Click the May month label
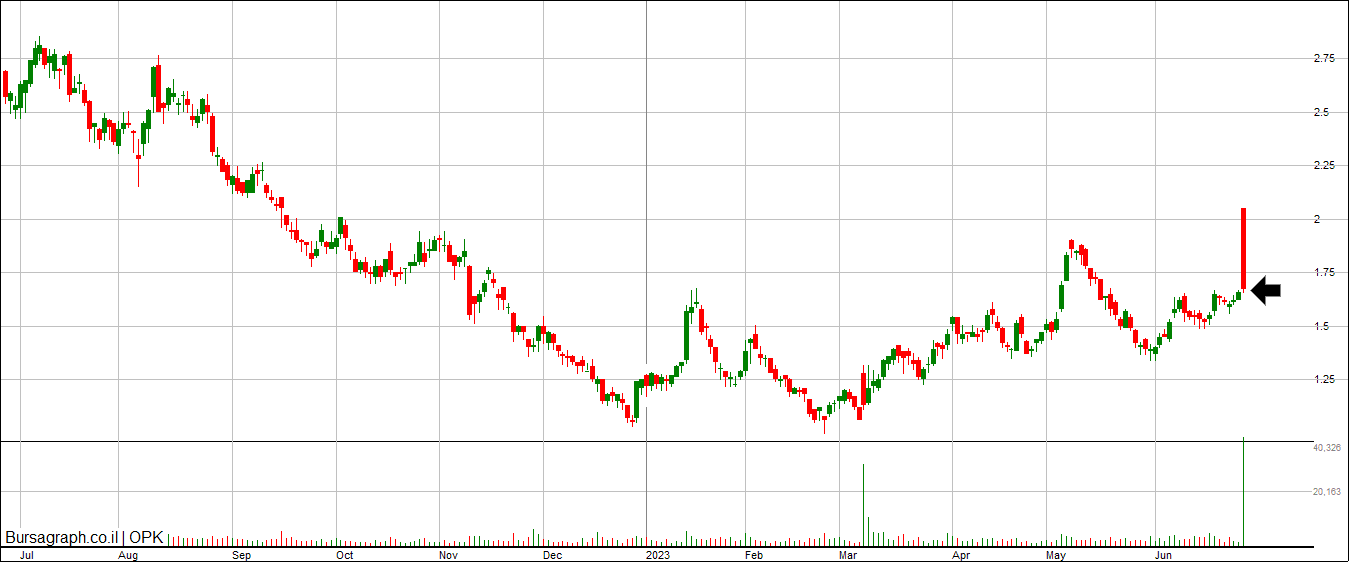Viewport: 1349px width, 562px height. [1056, 554]
